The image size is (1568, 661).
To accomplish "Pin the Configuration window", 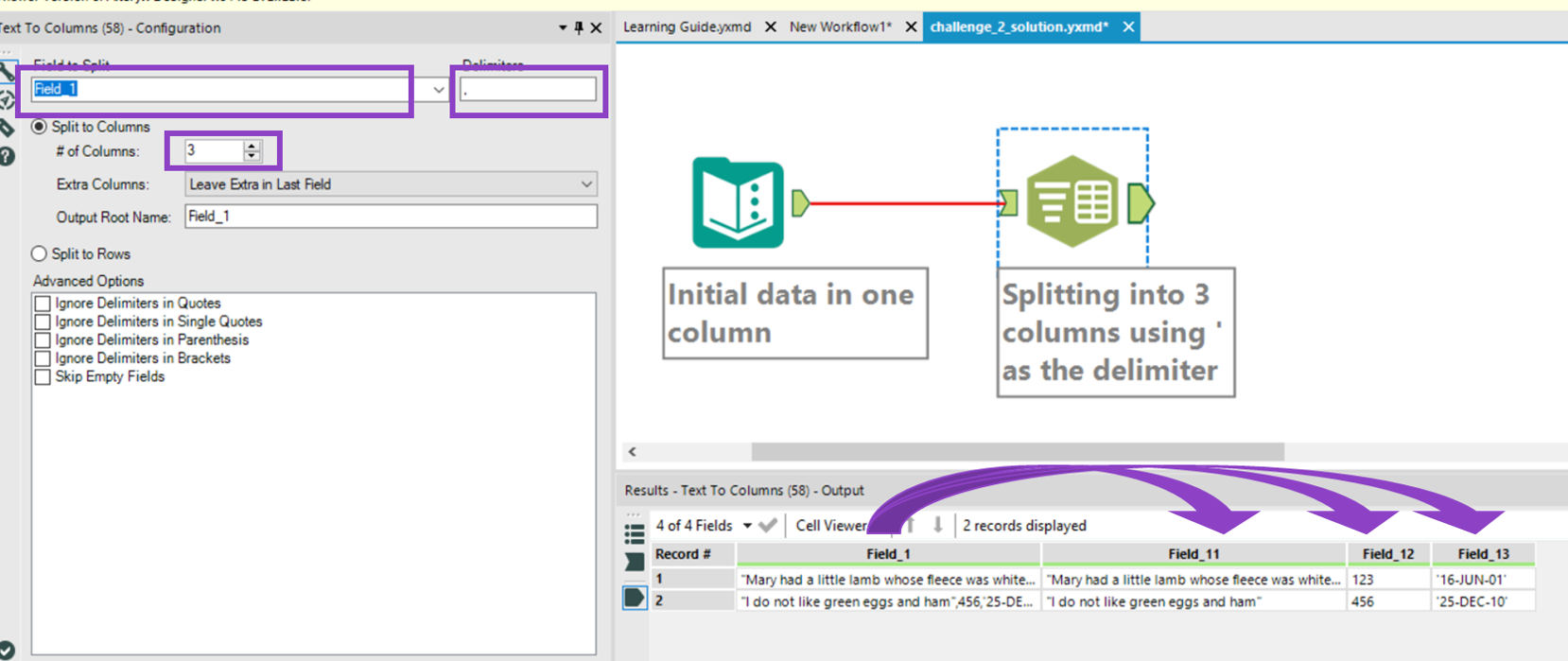I will click(579, 28).
